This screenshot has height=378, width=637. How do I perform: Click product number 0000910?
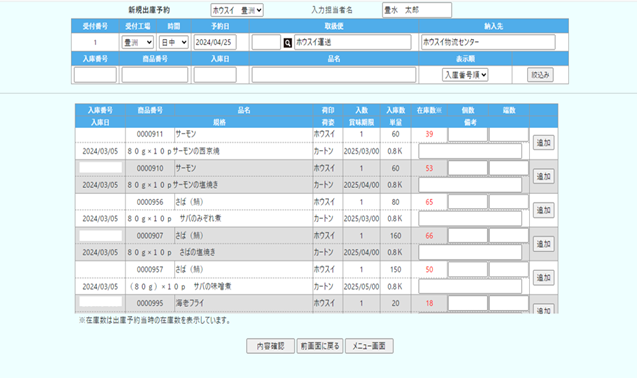150,168
